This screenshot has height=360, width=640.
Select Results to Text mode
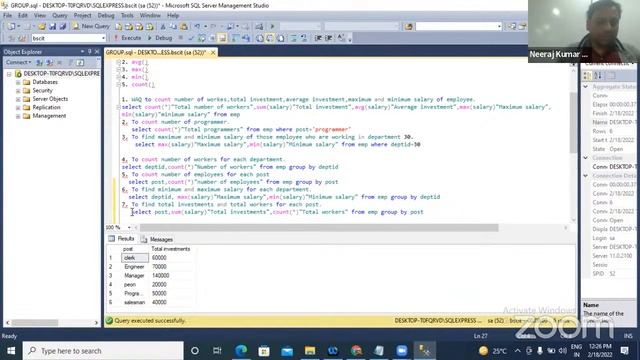point(260,38)
